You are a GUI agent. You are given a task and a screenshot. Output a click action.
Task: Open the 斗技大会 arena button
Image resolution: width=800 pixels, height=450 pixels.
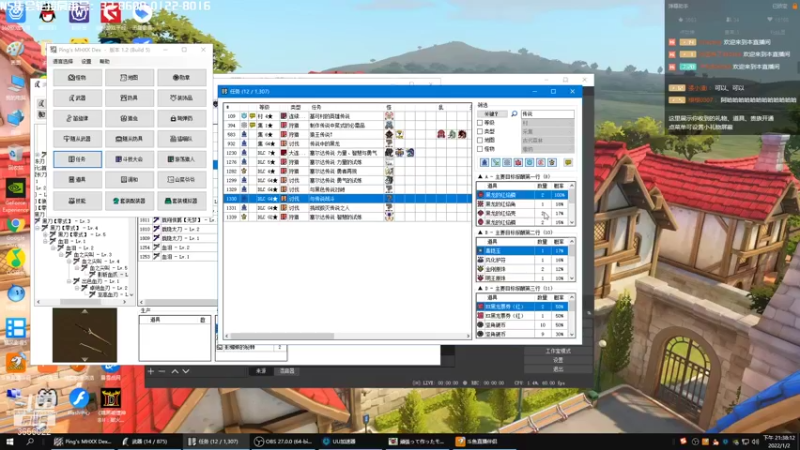click(x=130, y=159)
